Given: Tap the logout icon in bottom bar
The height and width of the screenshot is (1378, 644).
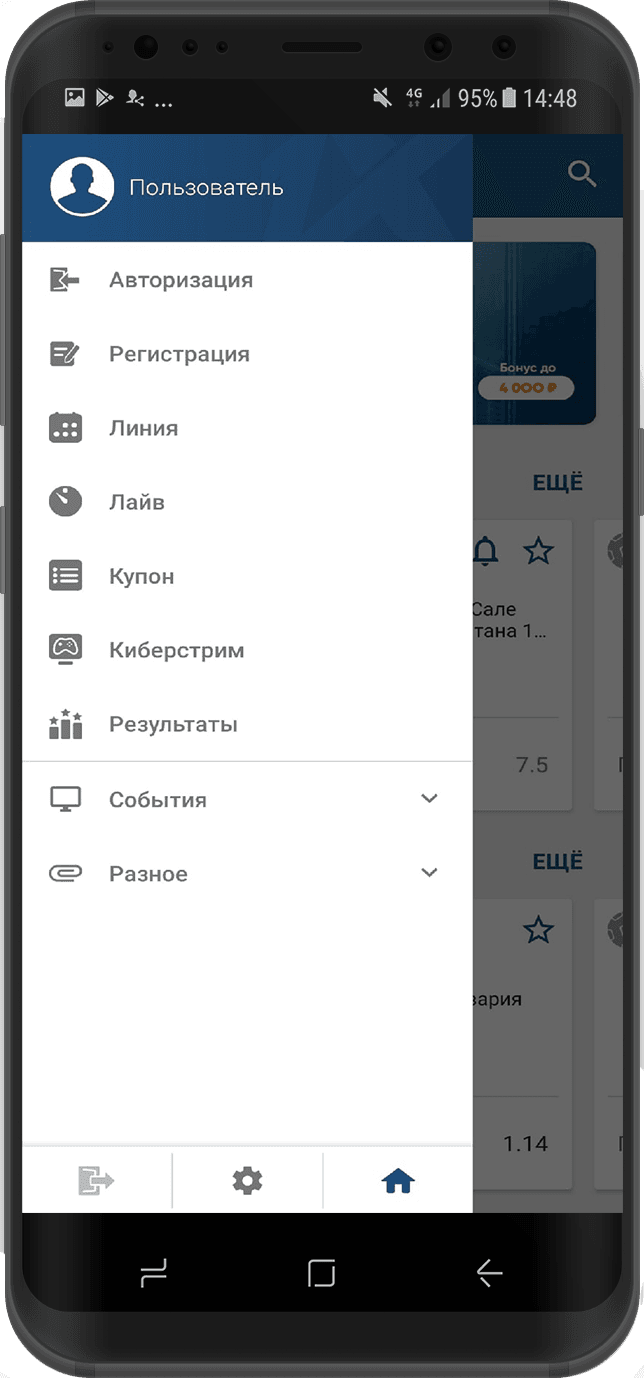Looking at the screenshot, I should 97,1181.
